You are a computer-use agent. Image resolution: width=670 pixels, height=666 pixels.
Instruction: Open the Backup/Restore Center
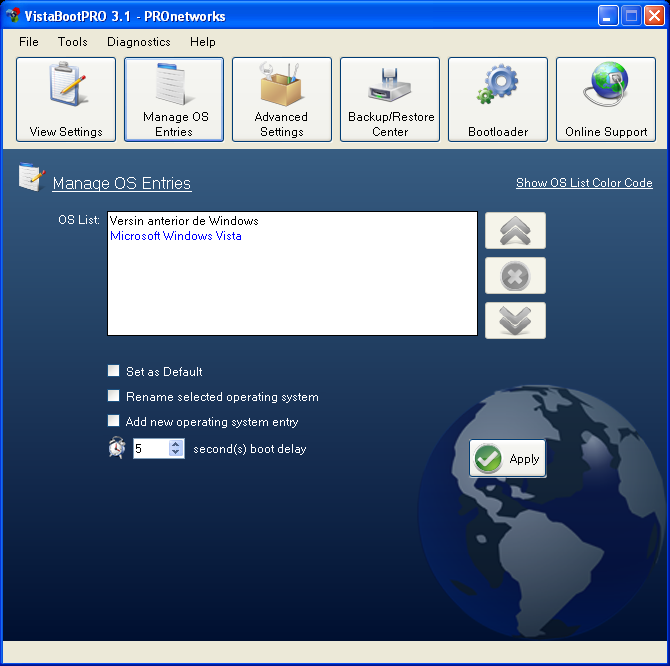390,99
